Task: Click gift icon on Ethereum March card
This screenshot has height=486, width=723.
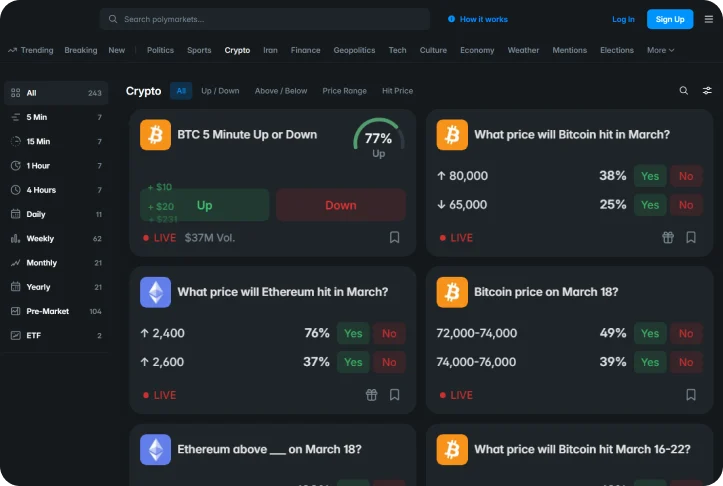Action: click(x=372, y=395)
